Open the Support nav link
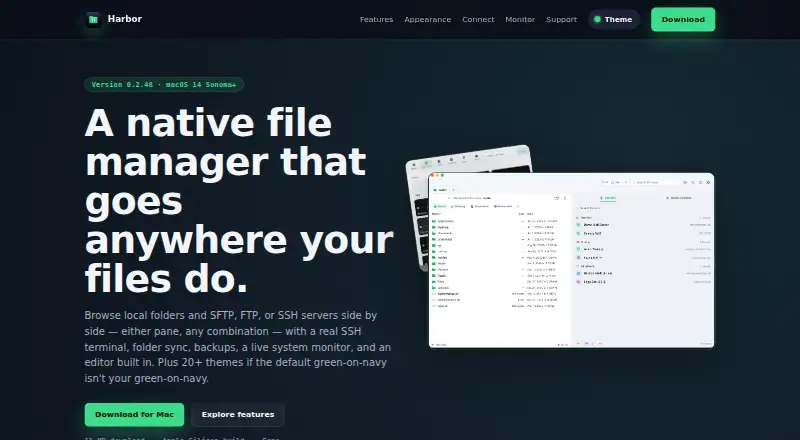800x440 pixels. point(561,19)
